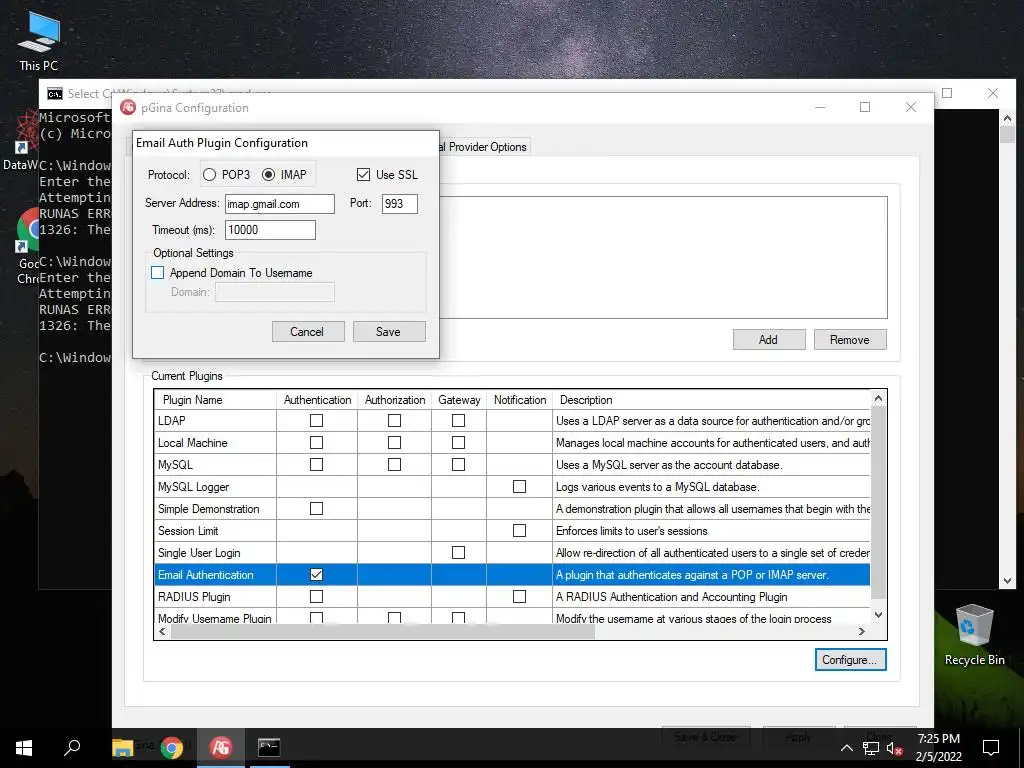Image resolution: width=1024 pixels, height=768 pixels.
Task: Cancel the Email Auth plugin dialog
Action: (x=308, y=332)
